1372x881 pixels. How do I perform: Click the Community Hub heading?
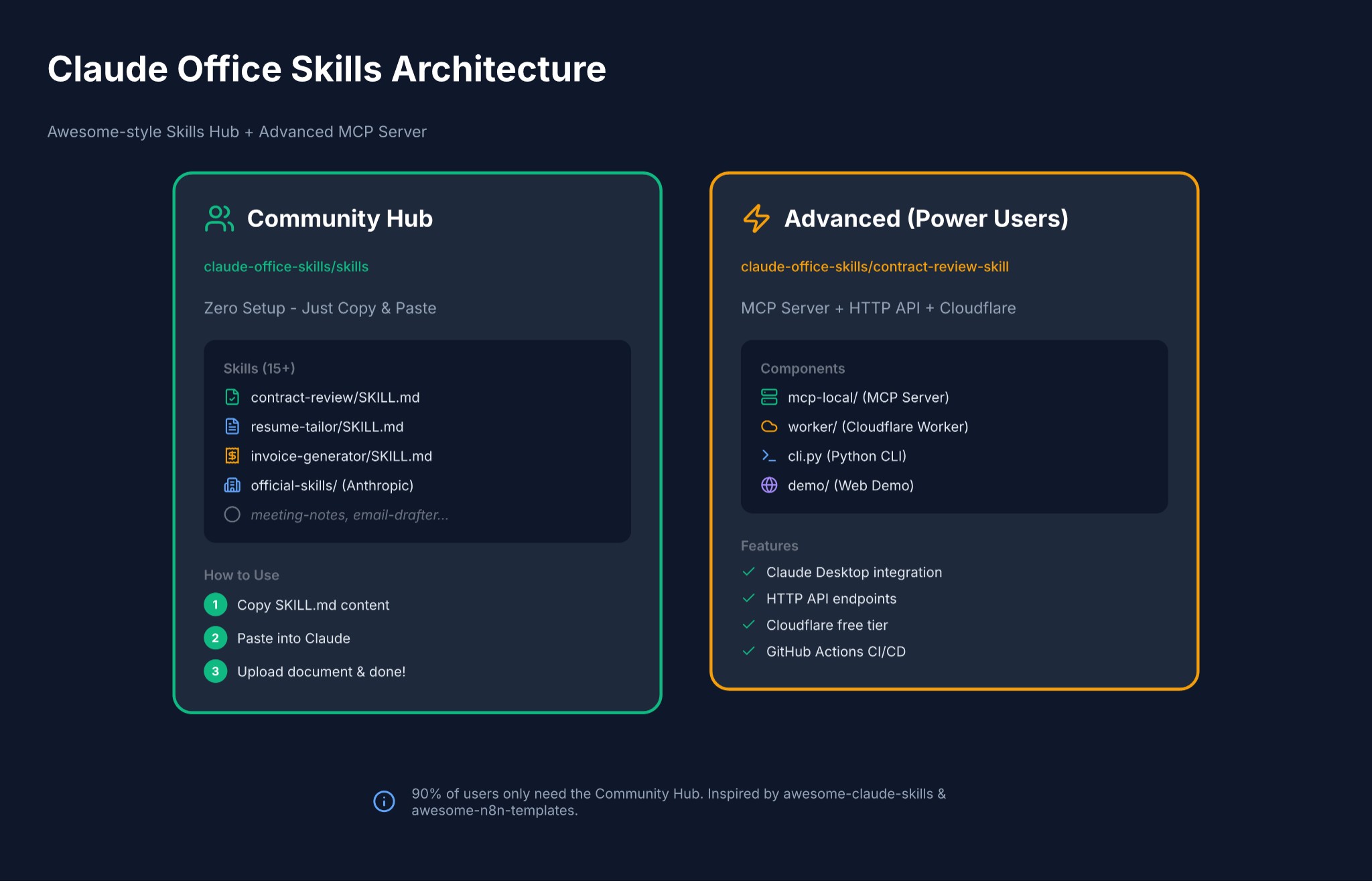coord(340,218)
